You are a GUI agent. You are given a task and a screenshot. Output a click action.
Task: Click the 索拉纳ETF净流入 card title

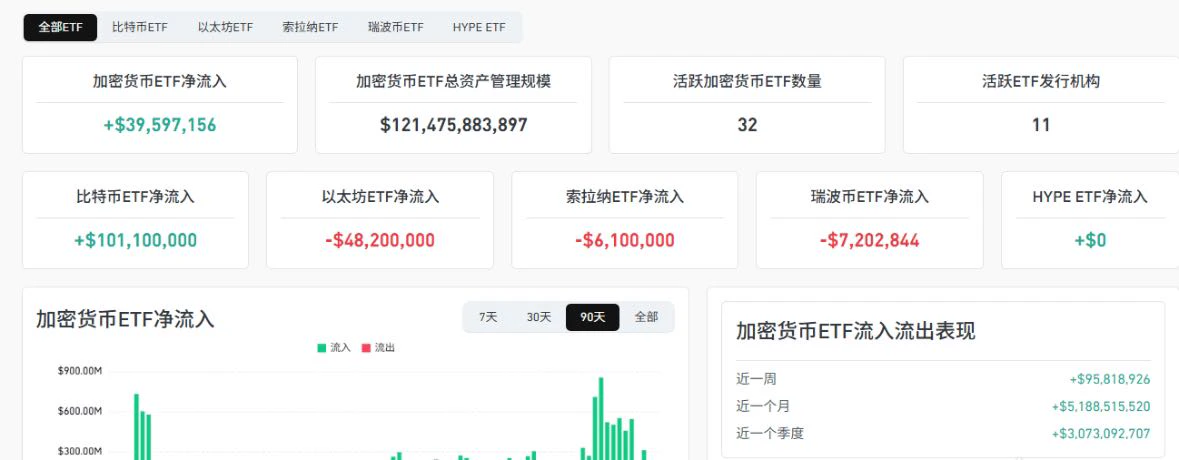(625, 197)
